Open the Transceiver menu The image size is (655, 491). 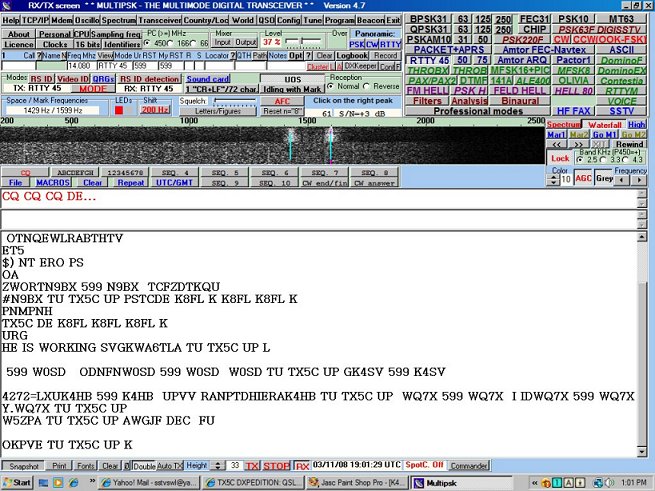click(160, 20)
